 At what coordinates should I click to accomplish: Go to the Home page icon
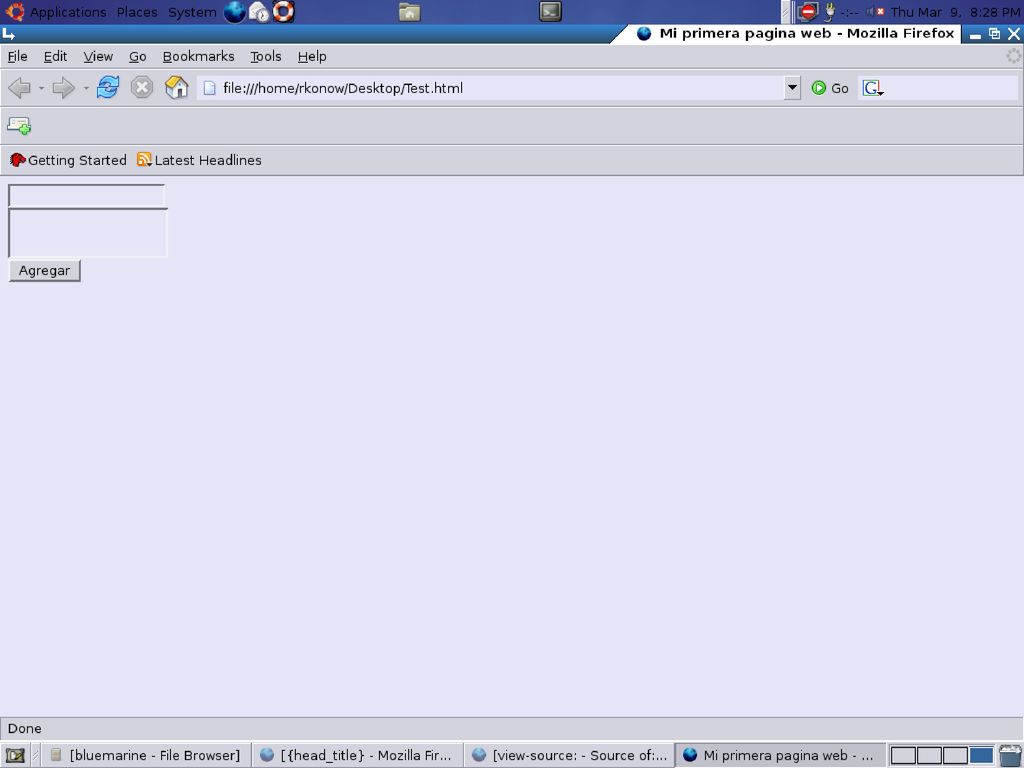tap(176, 88)
